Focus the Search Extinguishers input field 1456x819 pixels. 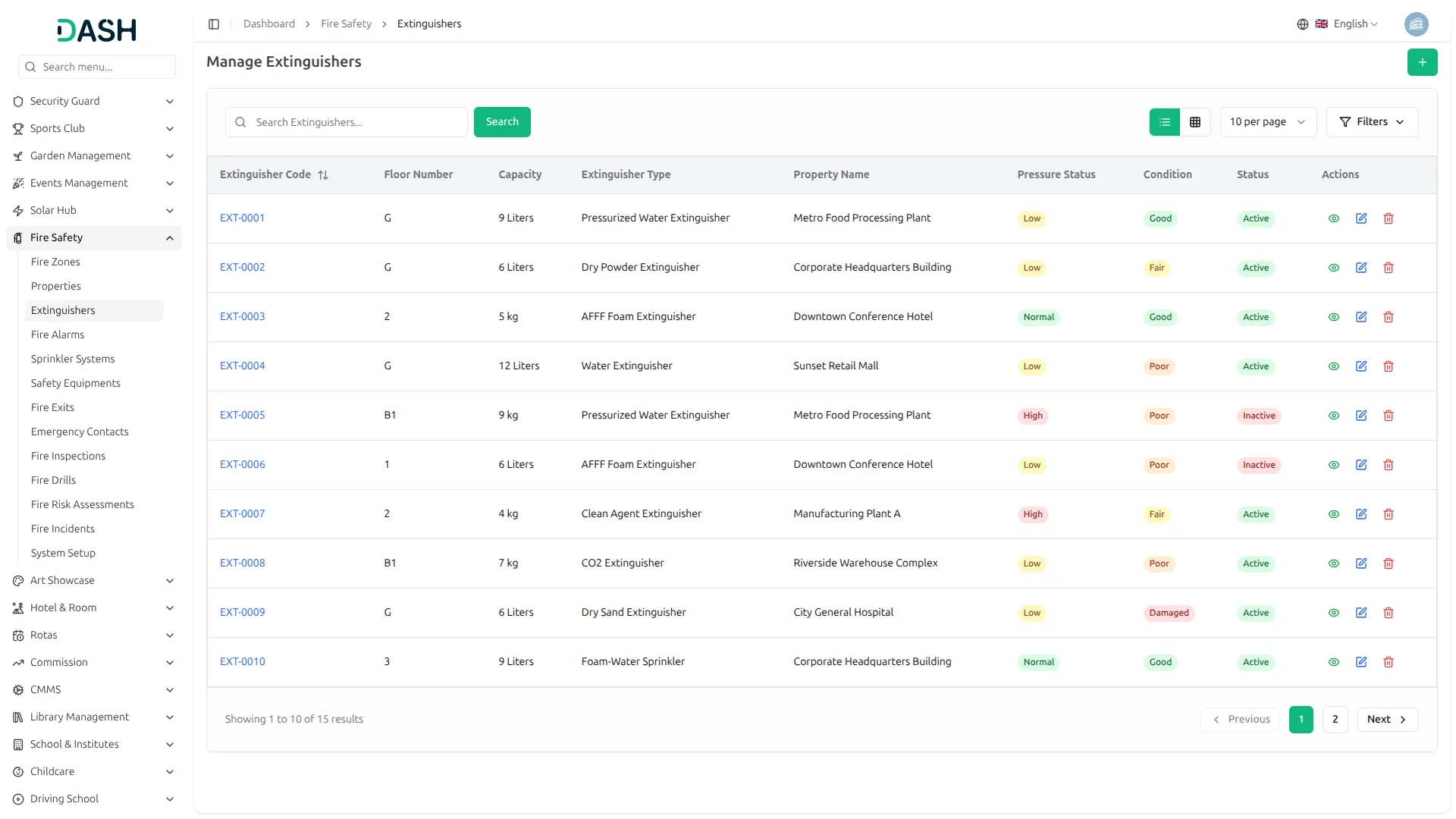356,122
